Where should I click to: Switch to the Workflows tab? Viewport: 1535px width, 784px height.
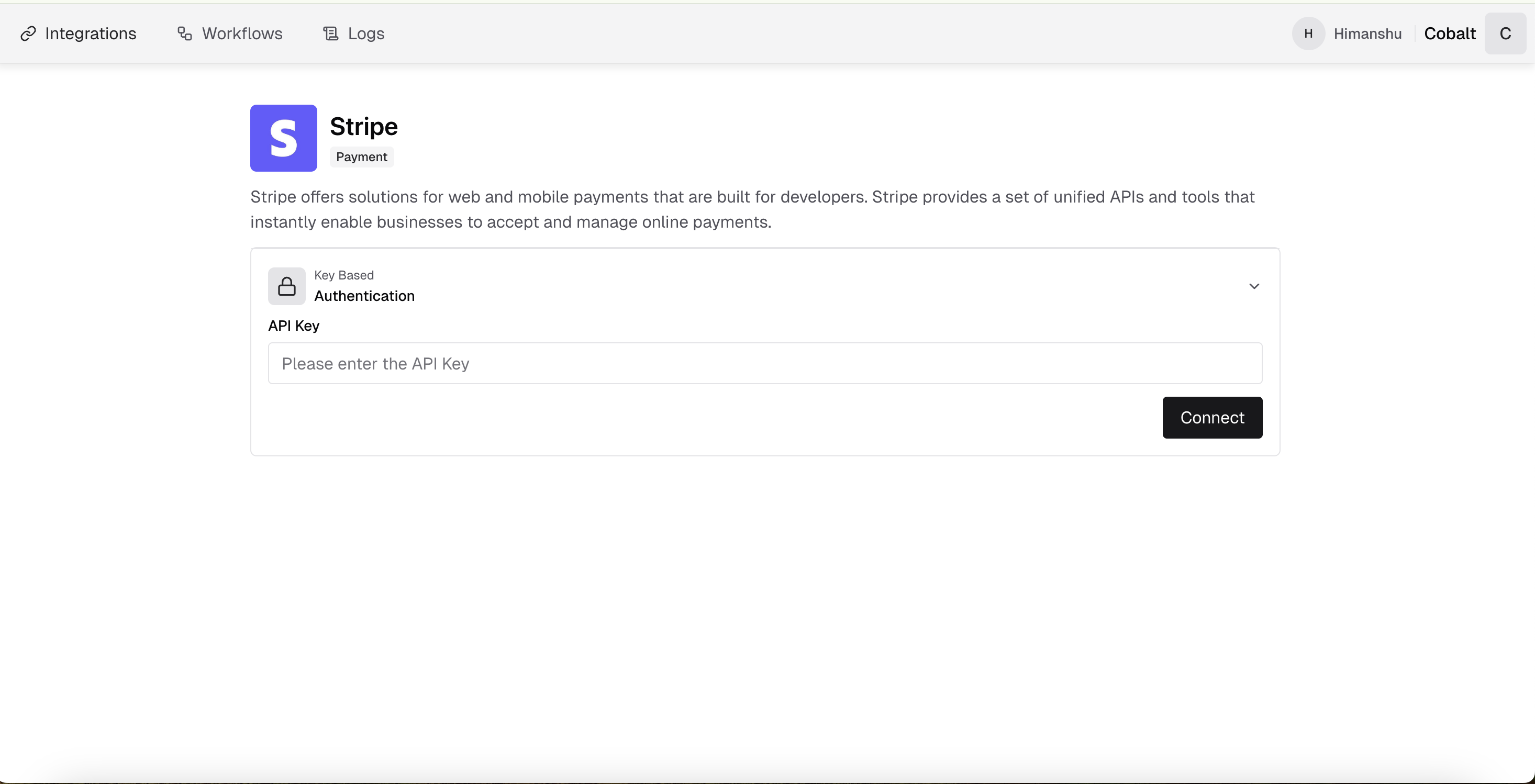pyautogui.click(x=242, y=34)
